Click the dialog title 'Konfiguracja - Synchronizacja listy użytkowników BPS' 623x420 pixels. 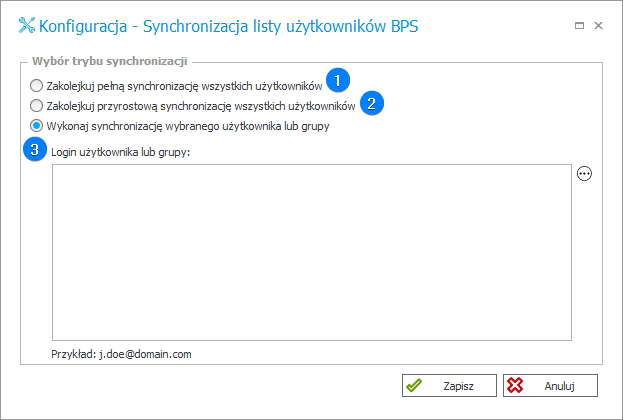(228, 26)
